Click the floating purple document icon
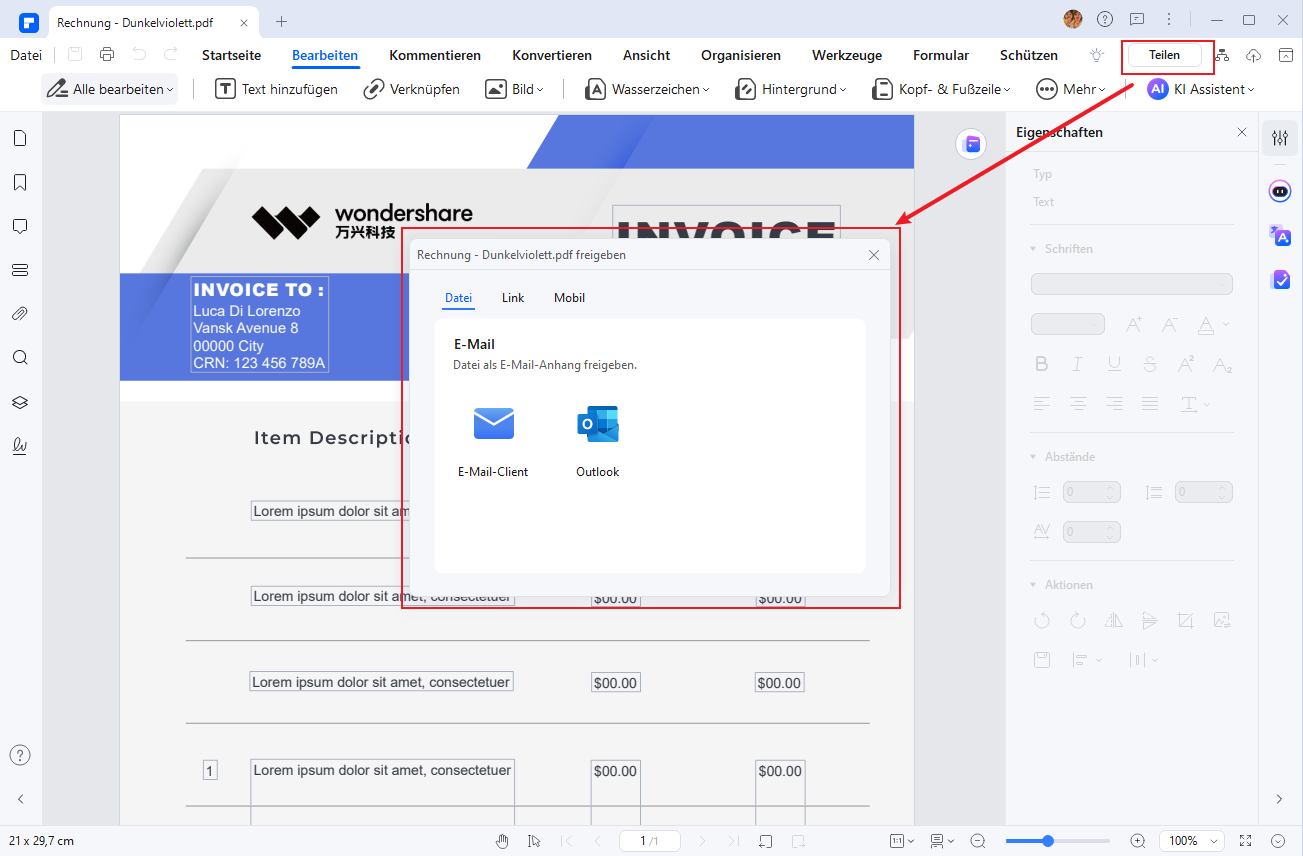 point(970,144)
